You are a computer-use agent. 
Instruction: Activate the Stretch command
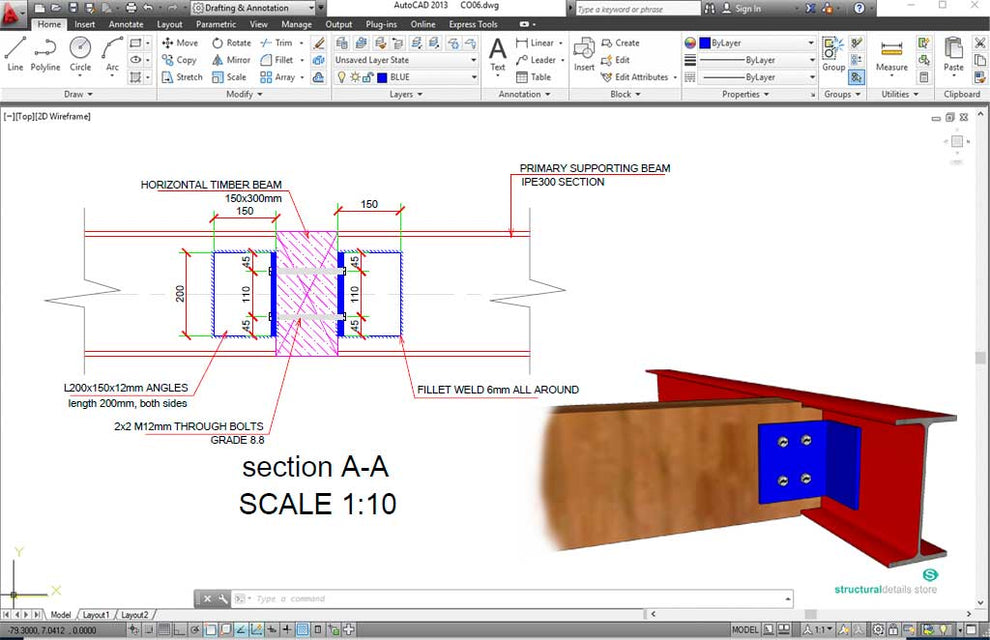tap(182, 77)
